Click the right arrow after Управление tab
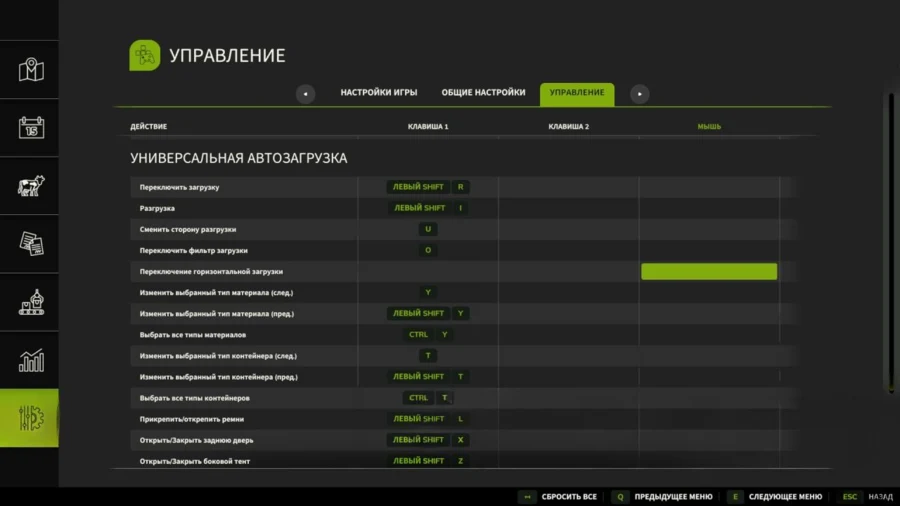Viewport: 900px width, 506px height. [x=639, y=94]
